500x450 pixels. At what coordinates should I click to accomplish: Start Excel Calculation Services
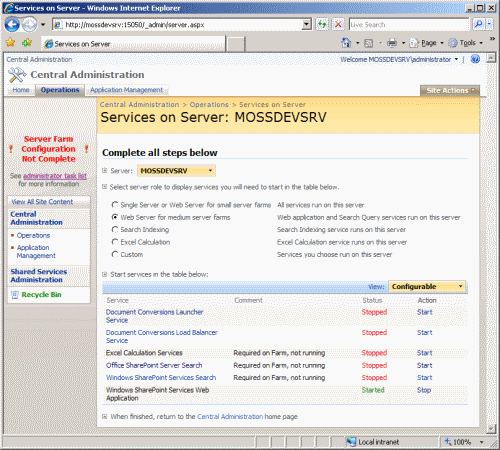point(425,353)
